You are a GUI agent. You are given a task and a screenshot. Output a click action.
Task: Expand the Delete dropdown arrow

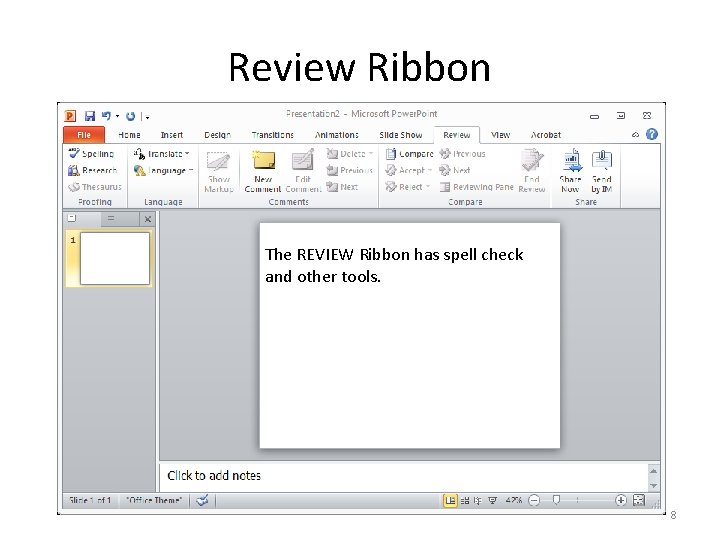[371, 153]
